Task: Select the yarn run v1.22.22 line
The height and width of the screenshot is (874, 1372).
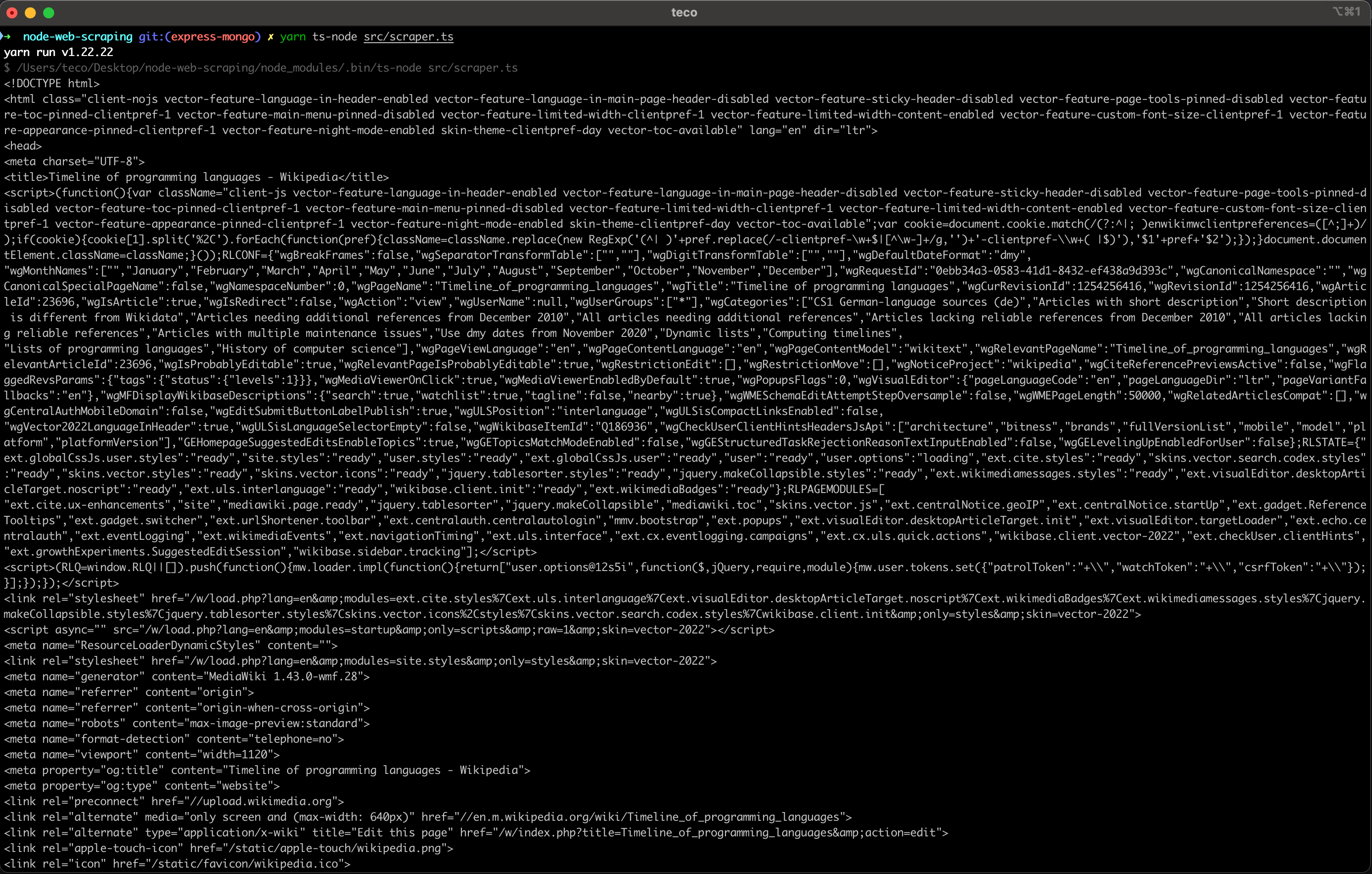Action: [x=57, y=52]
